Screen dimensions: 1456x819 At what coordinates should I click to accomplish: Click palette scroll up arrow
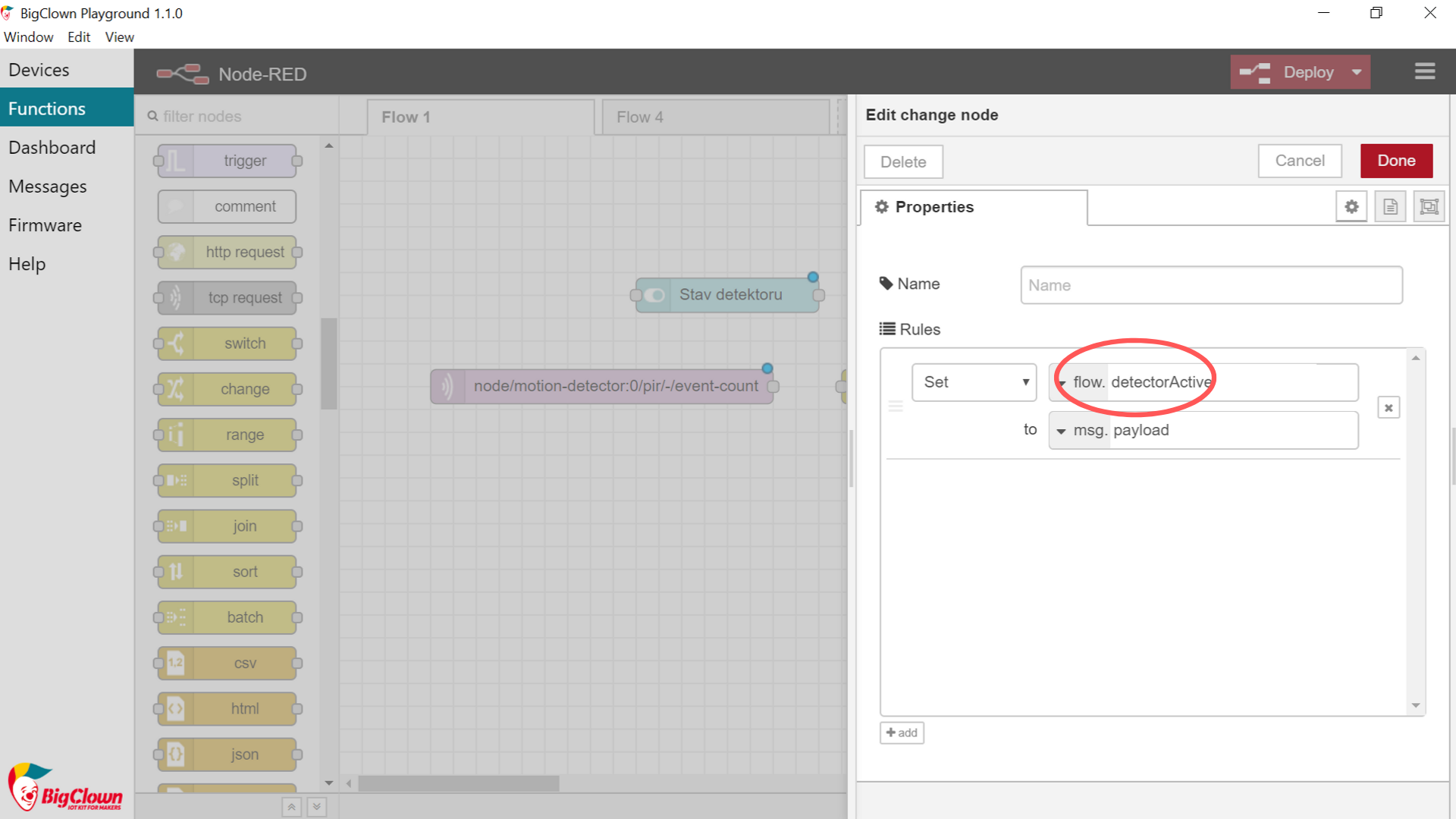coord(329,145)
